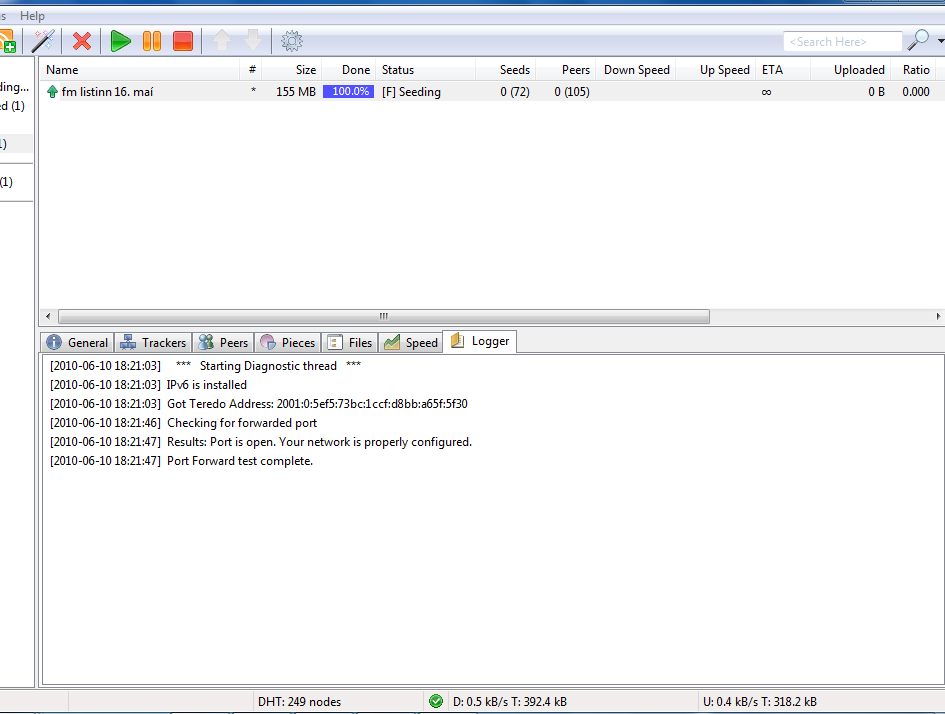
Task: Click the green network status checkmark icon
Action: (436, 701)
